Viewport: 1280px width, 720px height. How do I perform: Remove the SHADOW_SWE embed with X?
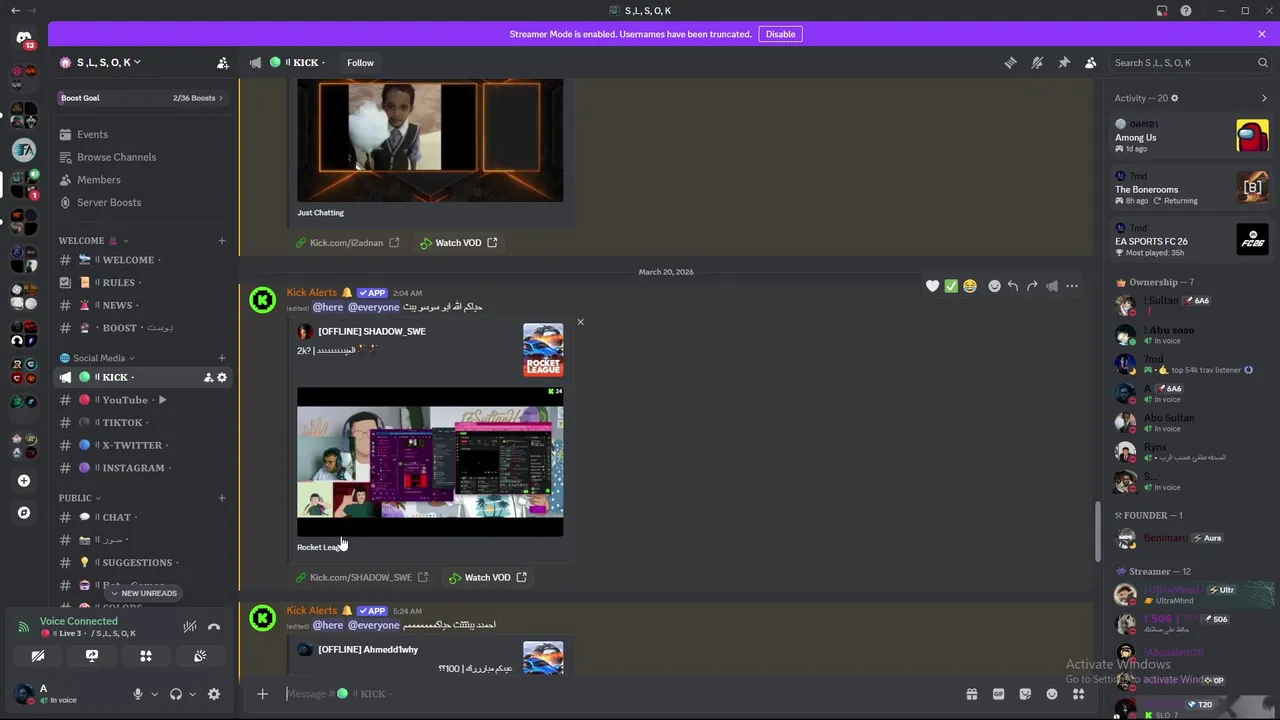(580, 322)
